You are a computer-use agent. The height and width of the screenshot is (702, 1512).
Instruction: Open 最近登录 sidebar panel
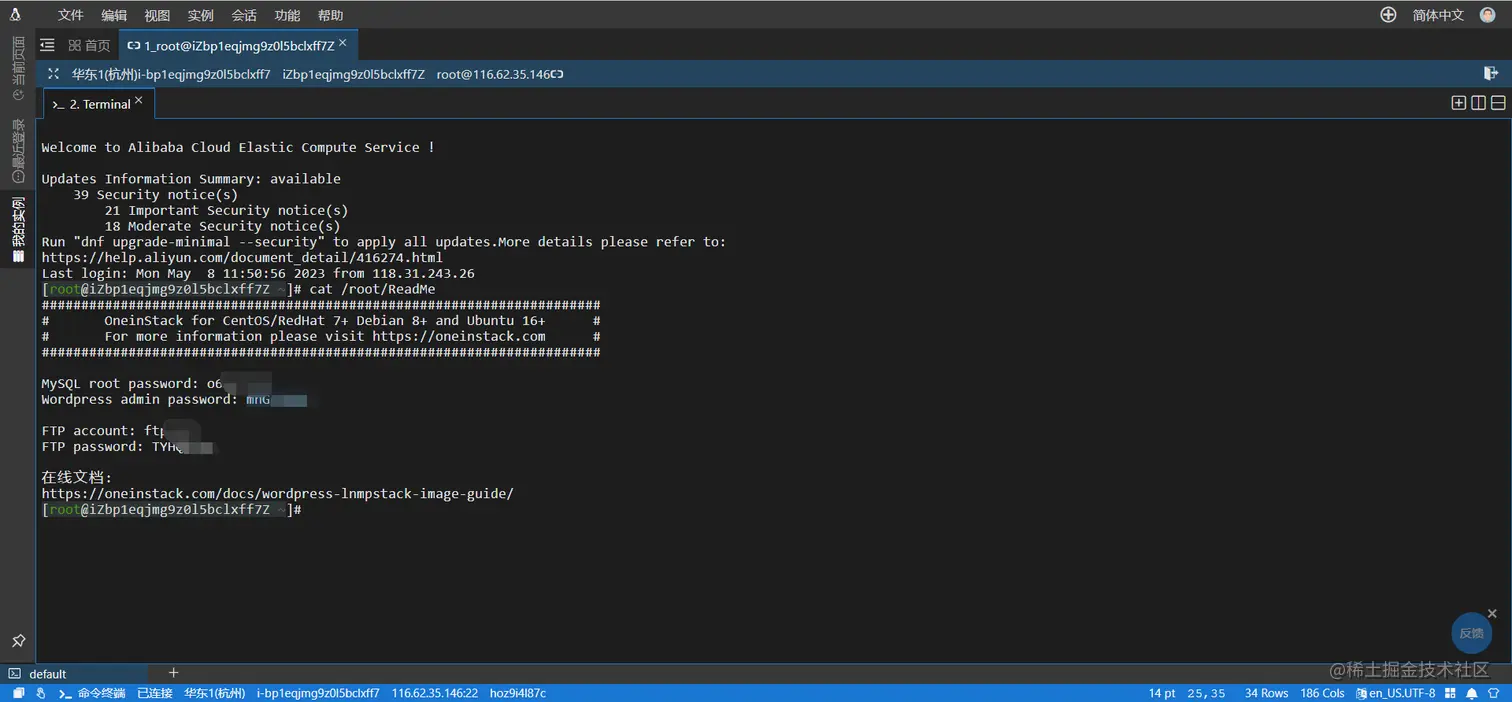pyautogui.click(x=18, y=150)
